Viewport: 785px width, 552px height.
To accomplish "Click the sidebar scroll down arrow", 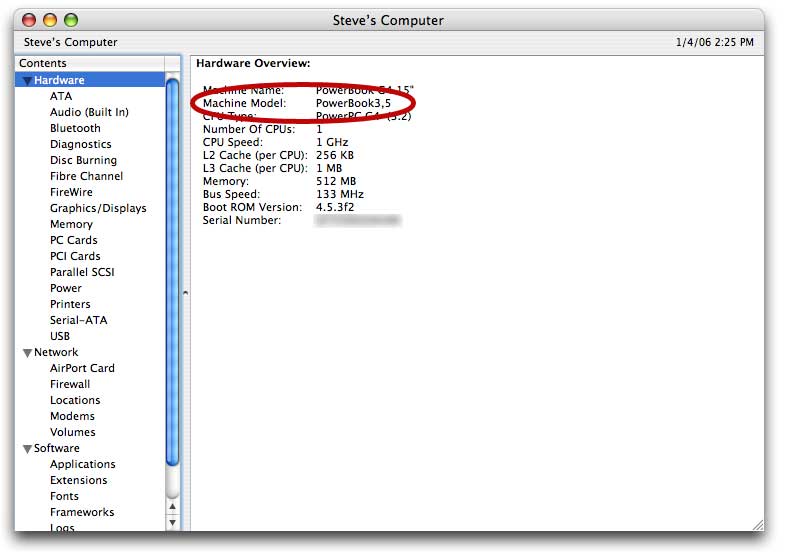I will (x=172, y=523).
